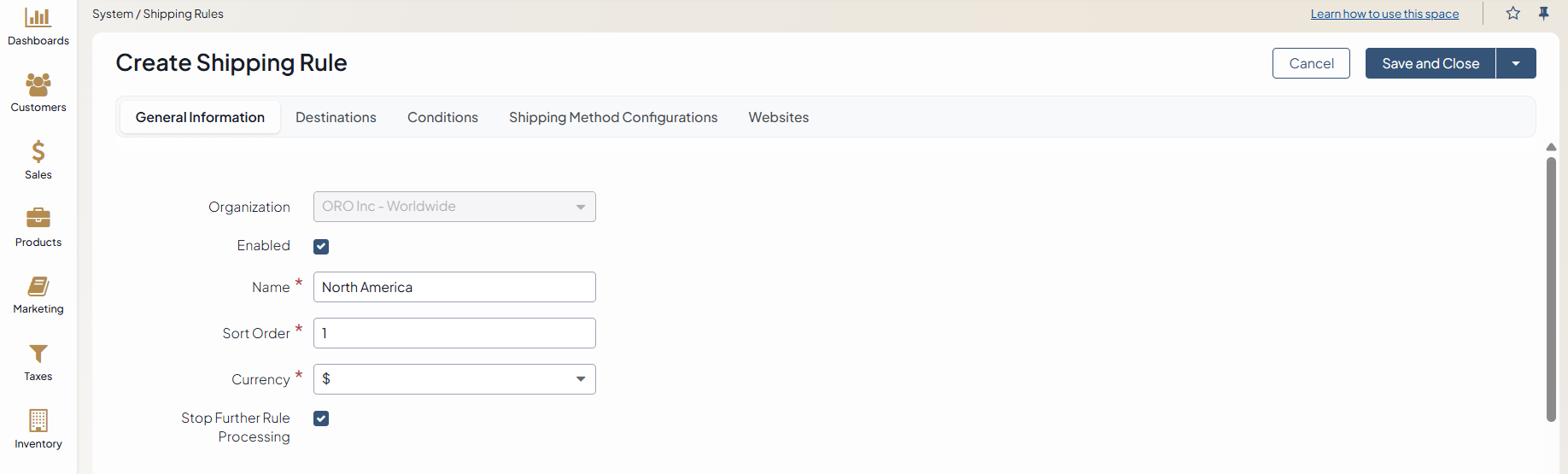Expand Save and Close options arrow
This screenshot has width=1568, height=474.
(1516, 63)
